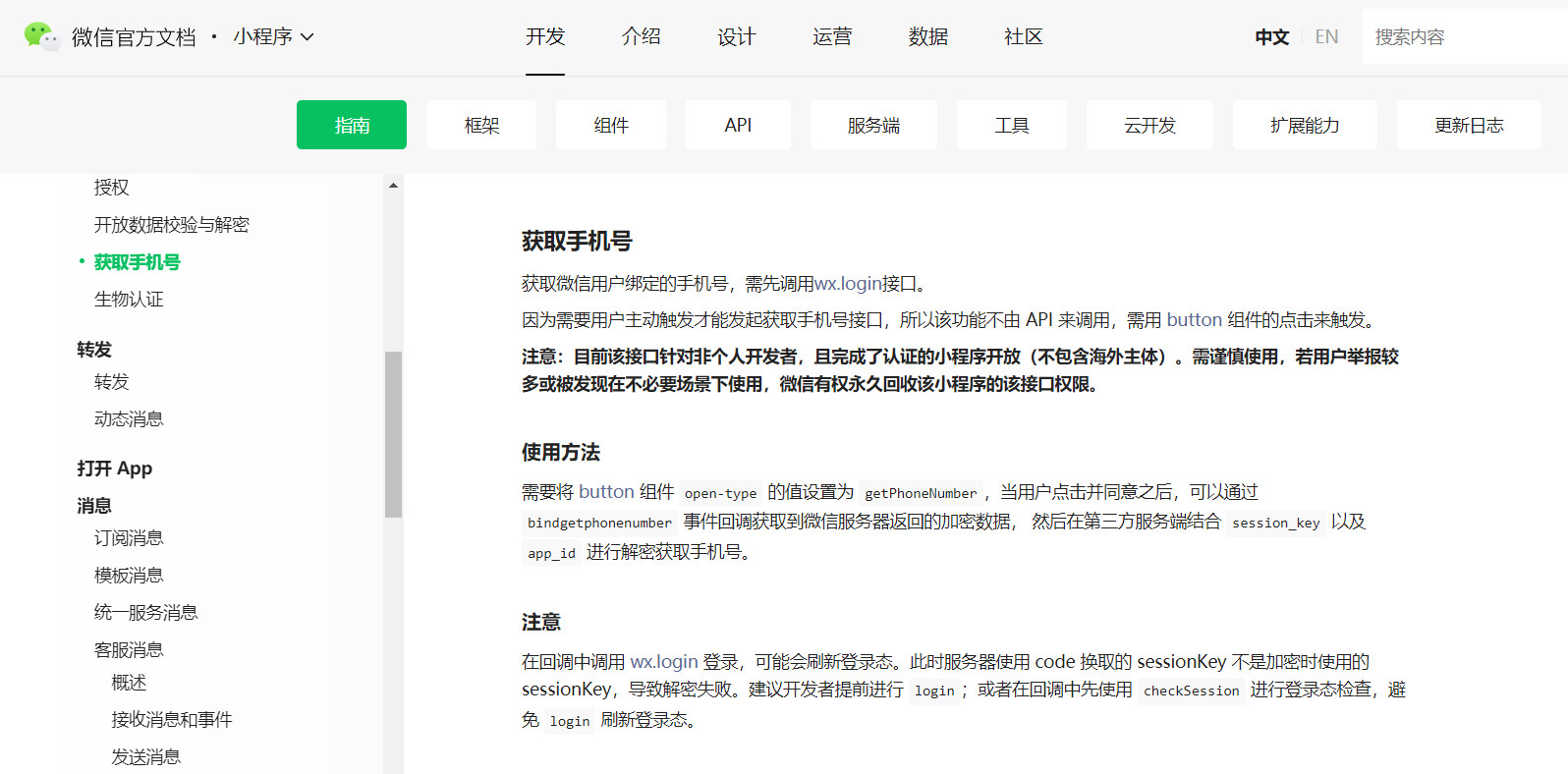Open the 小程序 dropdown chevron
1568x774 pixels.
pos(307,37)
